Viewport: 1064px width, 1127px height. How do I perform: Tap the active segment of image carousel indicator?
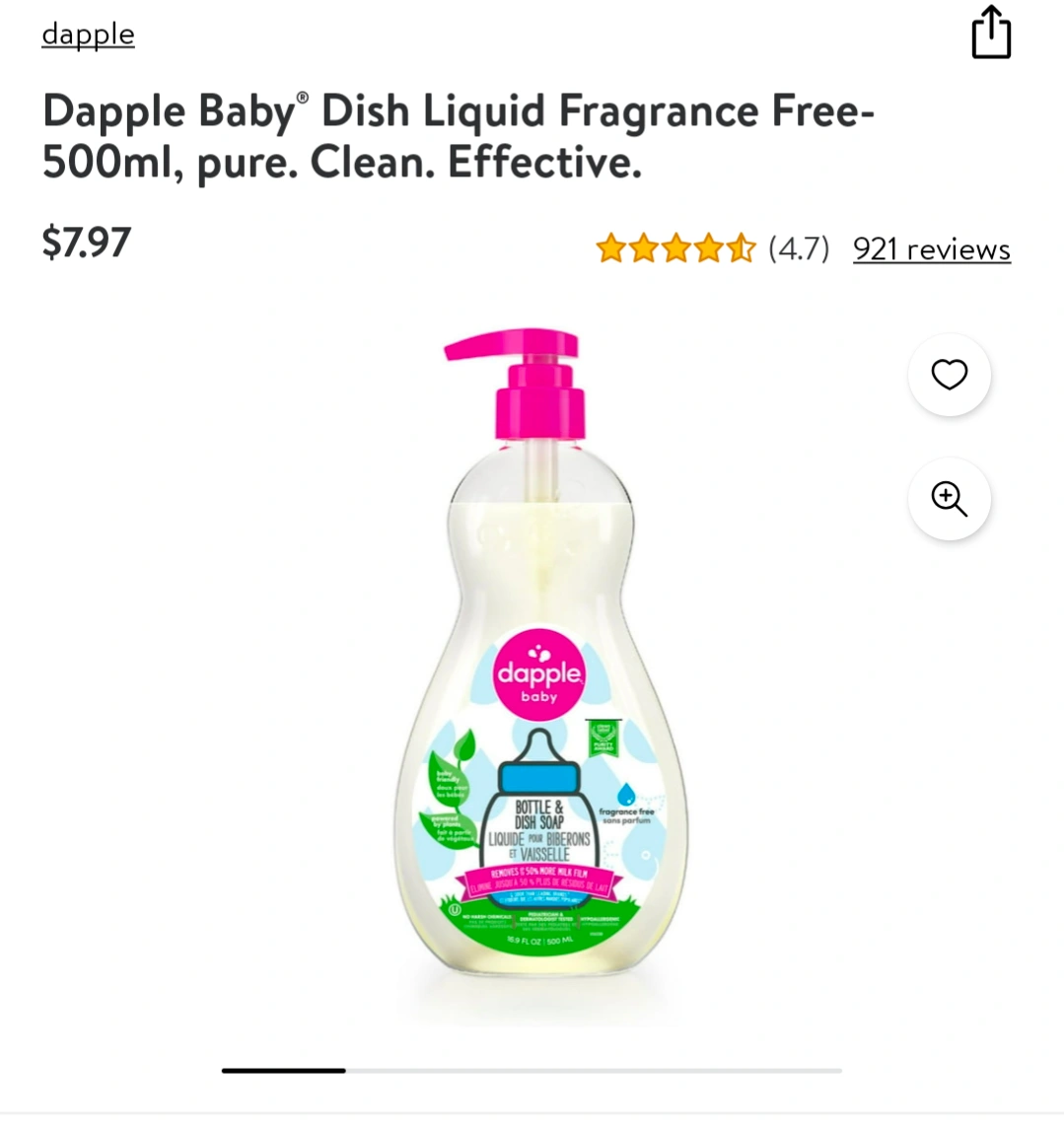(x=284, y=1070)
